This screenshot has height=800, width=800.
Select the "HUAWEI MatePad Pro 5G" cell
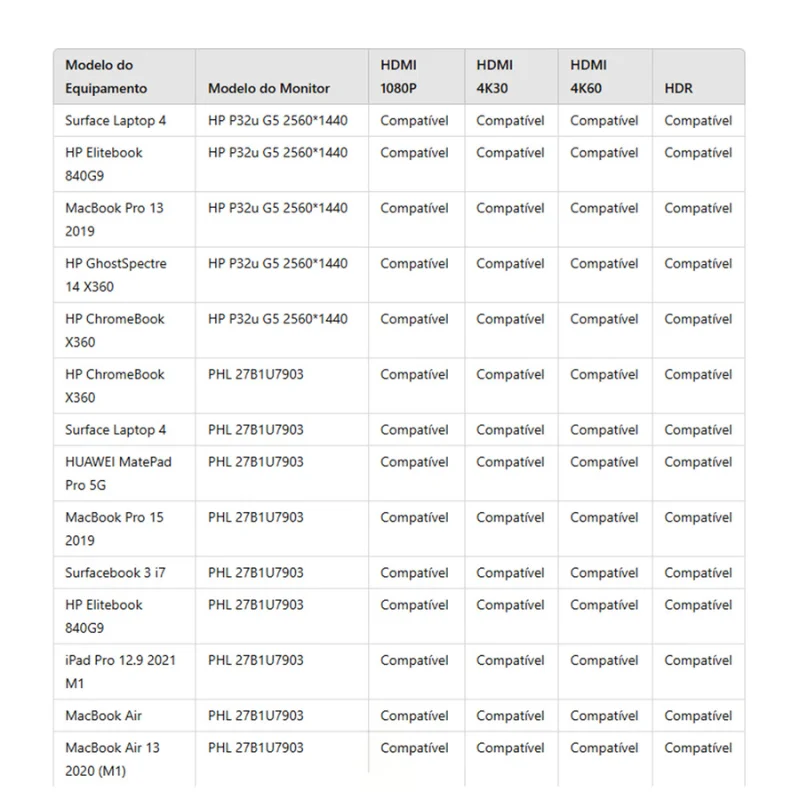click(x=124, y=473)
